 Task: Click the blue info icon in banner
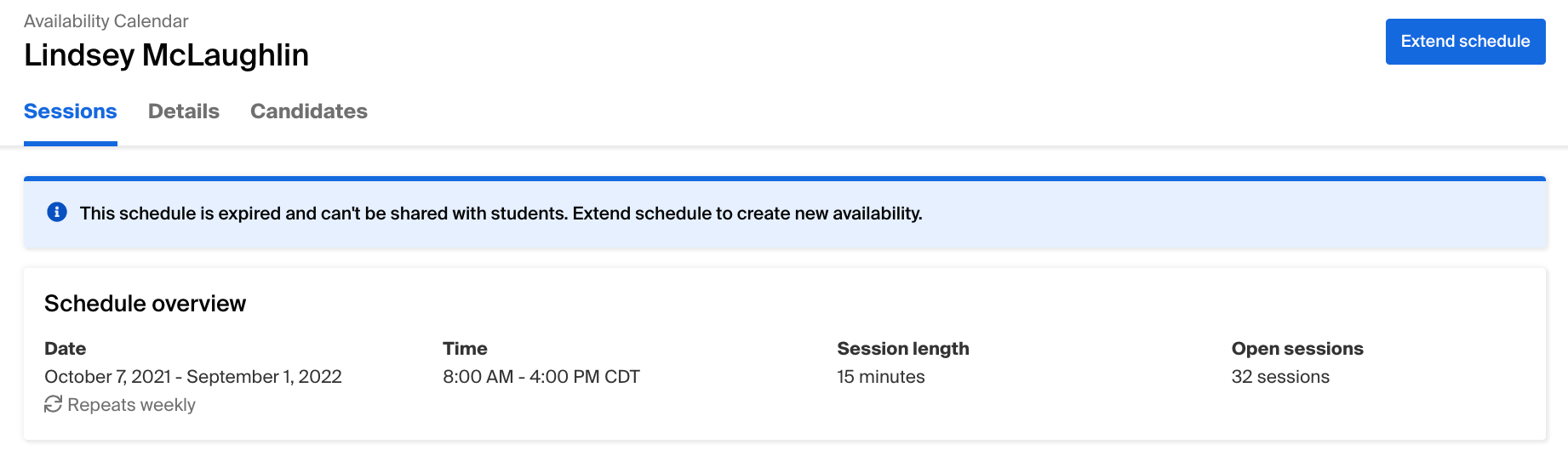pyautogui.click(x=57, y=212)
